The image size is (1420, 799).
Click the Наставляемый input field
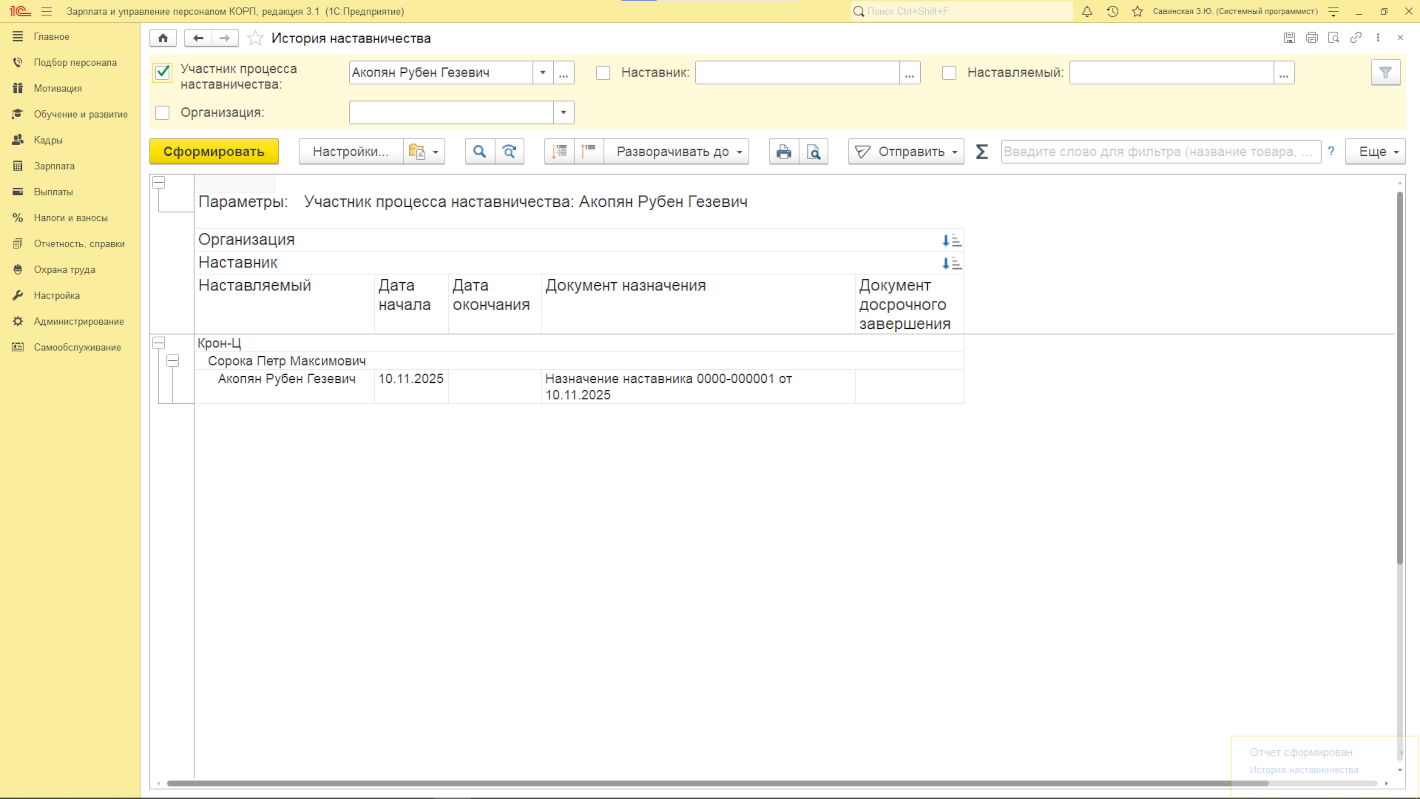1170,73
